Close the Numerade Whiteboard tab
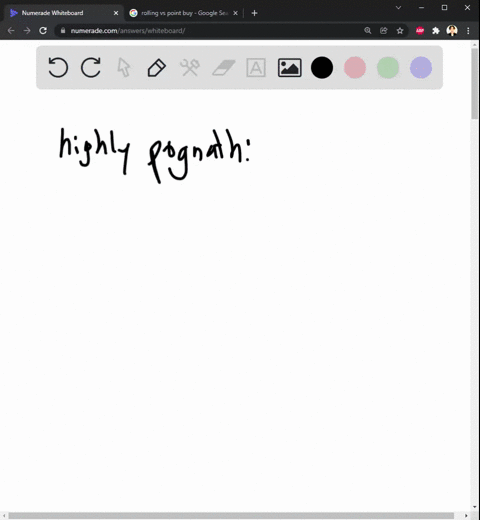480x520 pixels. pyautogui.click(x=116, y=13)
